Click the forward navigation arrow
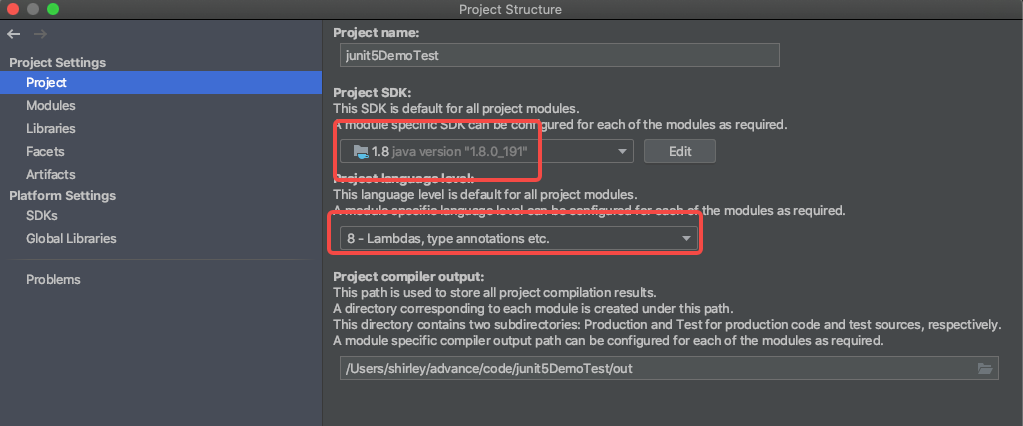Viewport: 1023px width, 426px height. (x=40, y=35)
